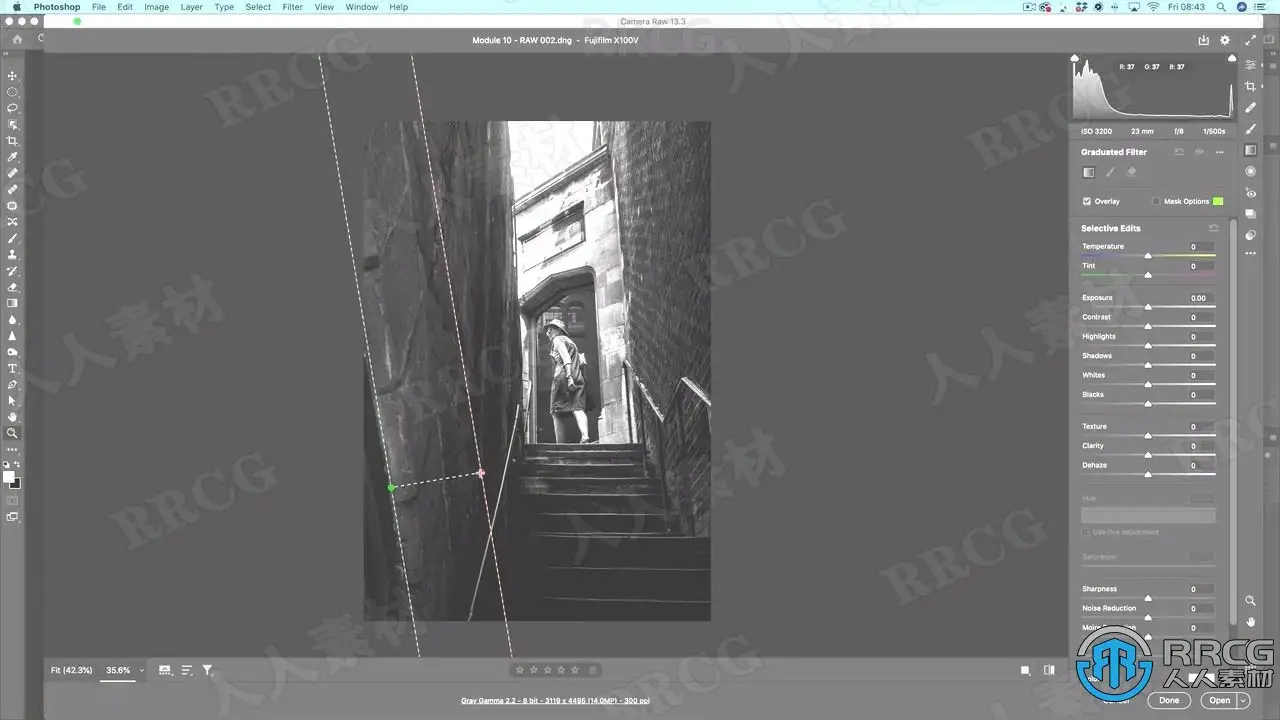The height and width of the screenshot is (720, 1280).
Task: Click the Open button
Action: [x=1219, y=700]
